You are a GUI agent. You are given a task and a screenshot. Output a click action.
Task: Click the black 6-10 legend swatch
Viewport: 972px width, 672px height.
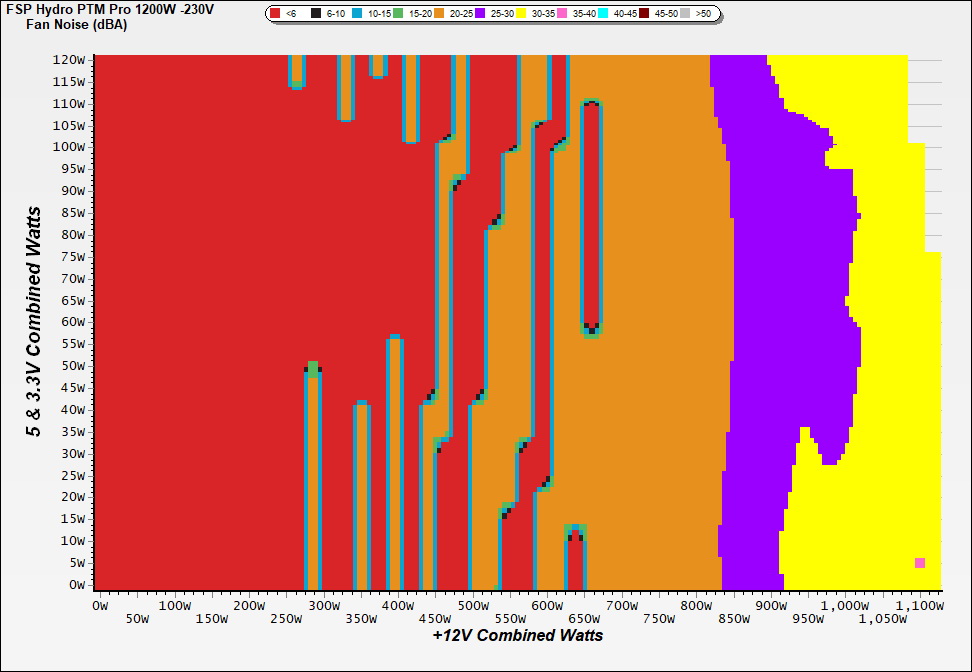point(316,14)
